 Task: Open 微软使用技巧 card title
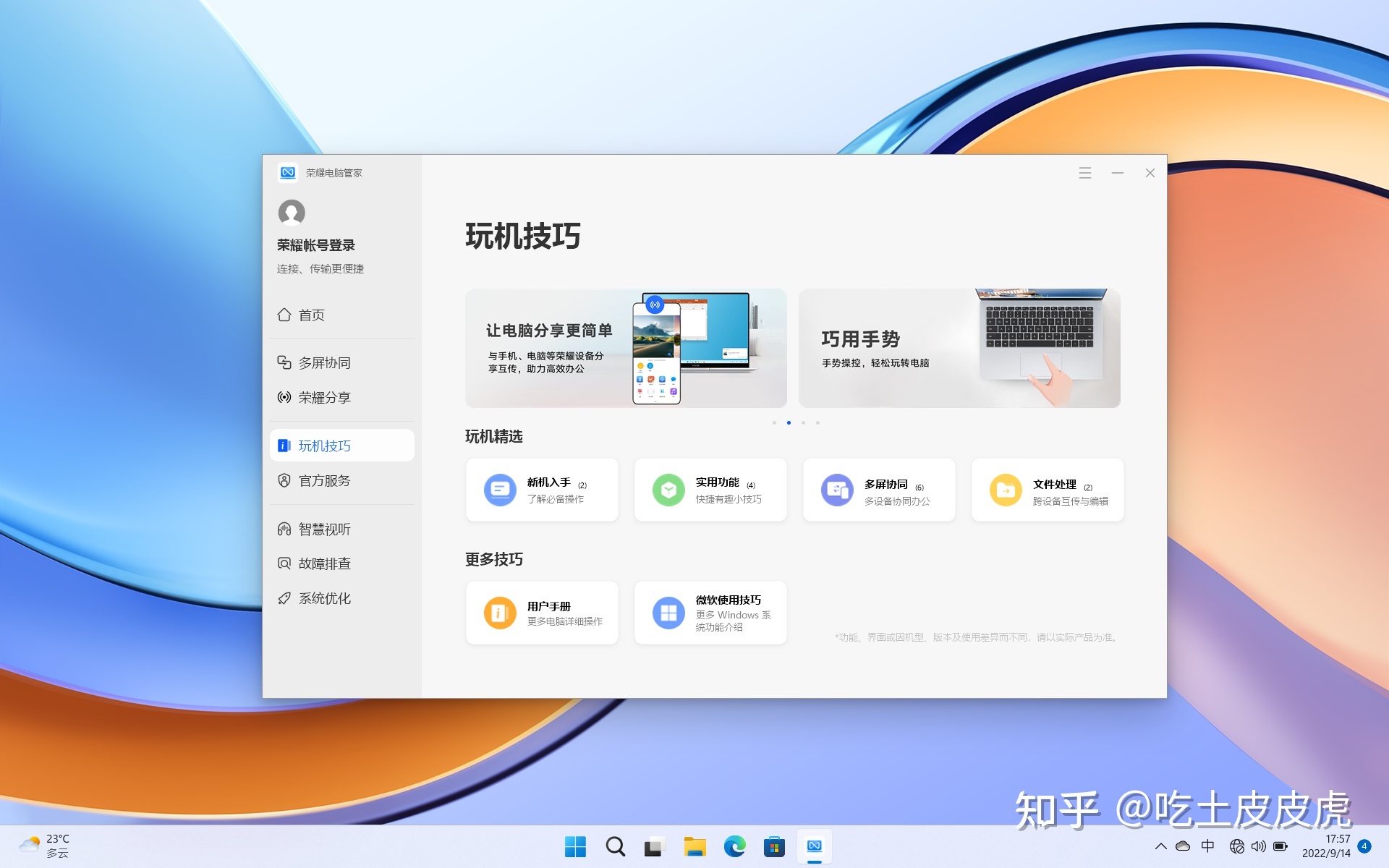tap(729, 600)
